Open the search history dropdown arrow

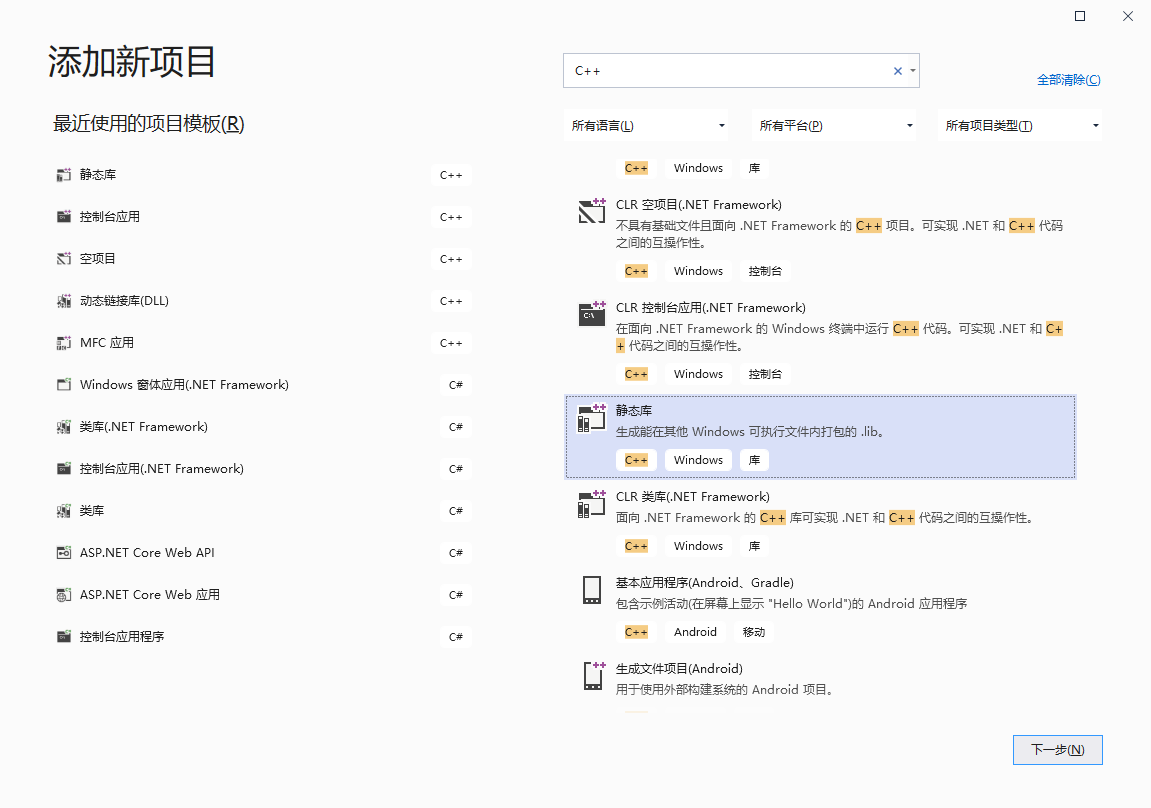coord(912,71)
